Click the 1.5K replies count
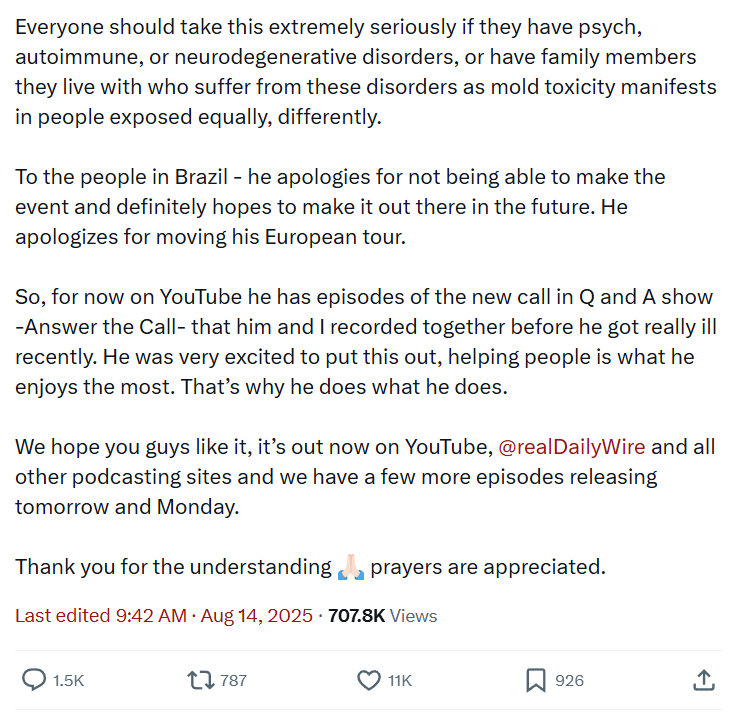Image resolution: width=732 pixels, height=722 pixels. click(68, 680)
